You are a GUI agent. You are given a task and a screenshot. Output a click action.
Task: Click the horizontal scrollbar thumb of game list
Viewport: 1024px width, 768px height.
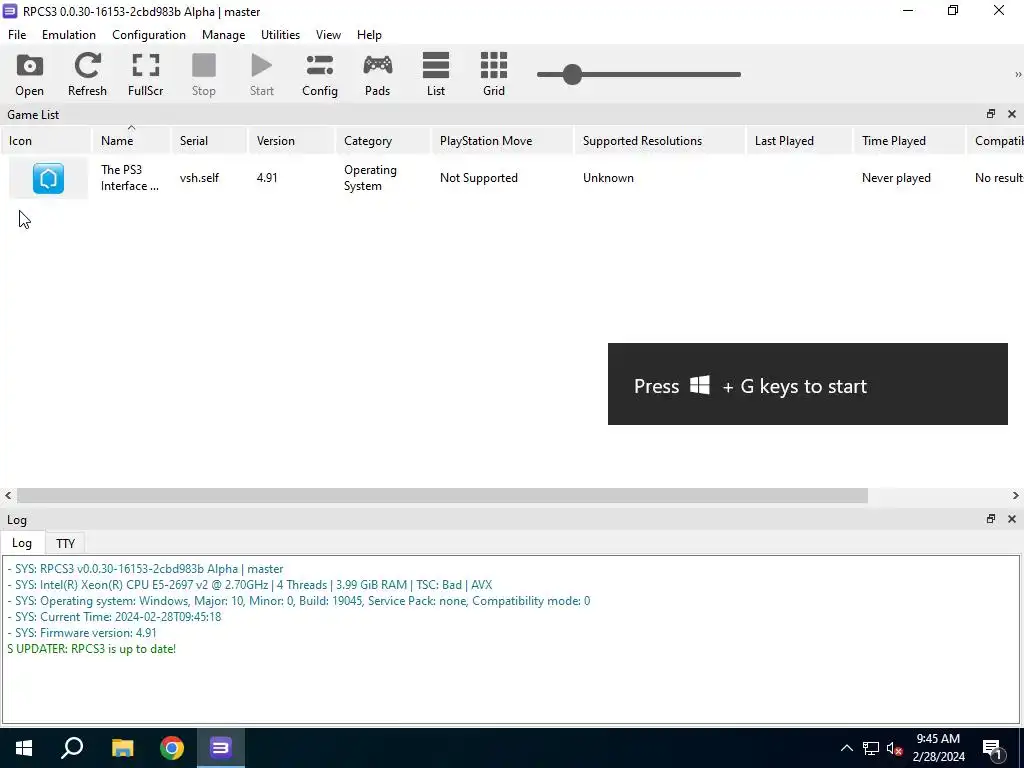coord(442,496)
